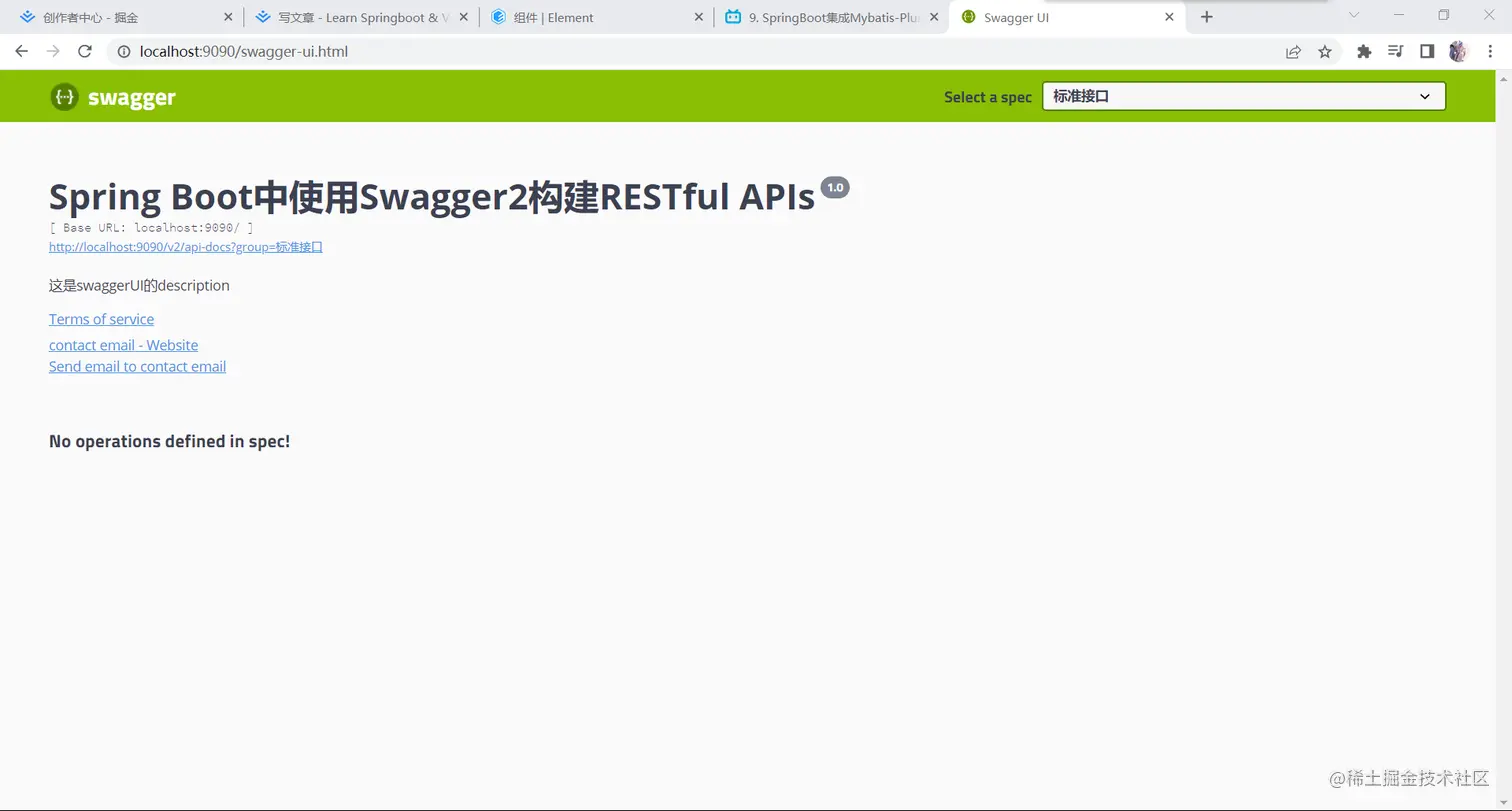The image size is (1512, 811).
Task: Open the profile avatar menu
Action: point(1458,51)
